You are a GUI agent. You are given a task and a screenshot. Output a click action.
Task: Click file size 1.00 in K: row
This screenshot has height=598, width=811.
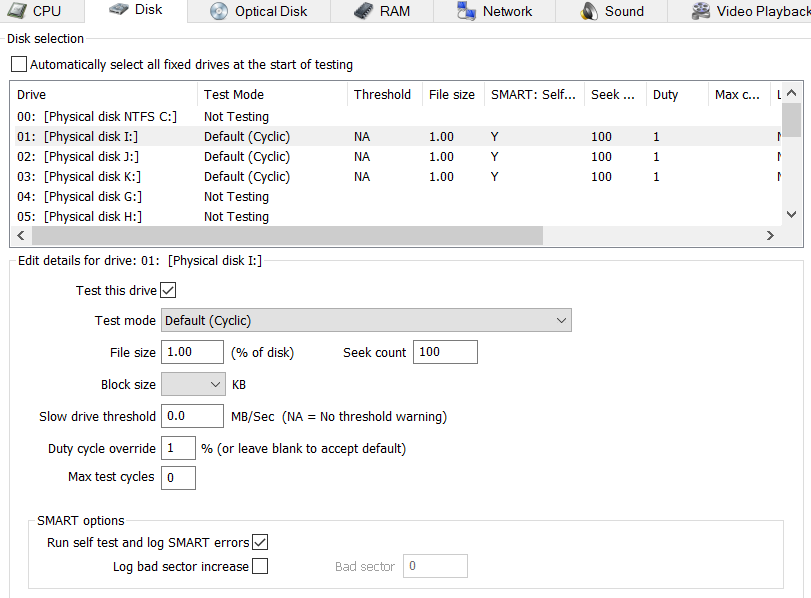pos(441,177)
